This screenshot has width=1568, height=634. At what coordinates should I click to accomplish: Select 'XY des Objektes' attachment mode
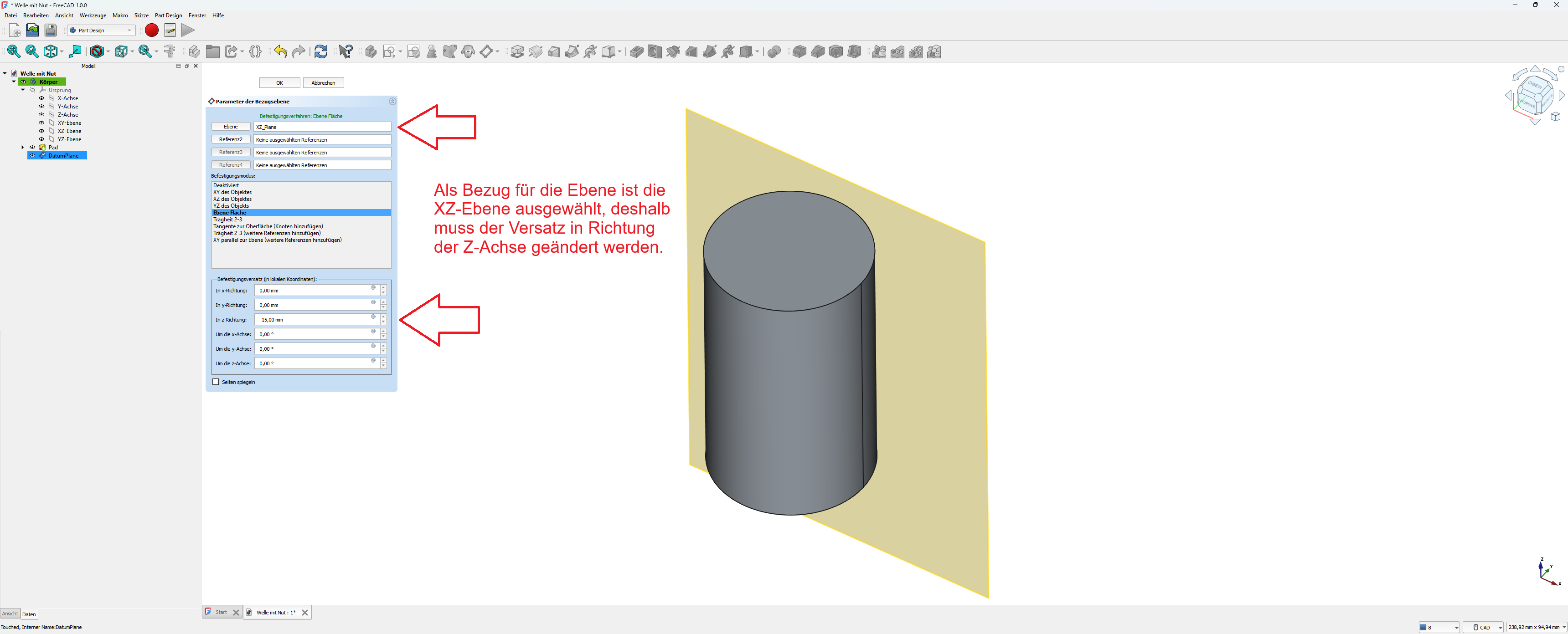pos(232,192)
